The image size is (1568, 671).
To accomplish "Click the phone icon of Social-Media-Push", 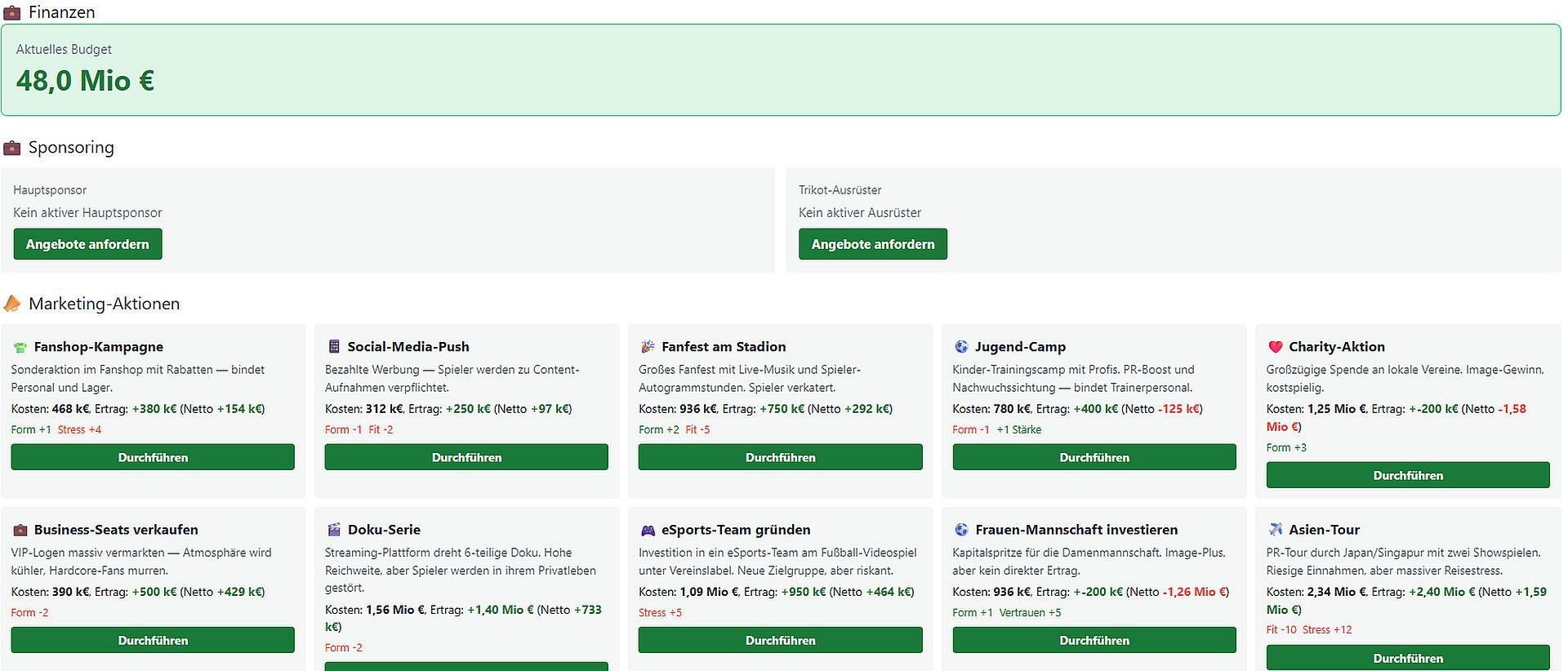I will [x=333, y=347].
